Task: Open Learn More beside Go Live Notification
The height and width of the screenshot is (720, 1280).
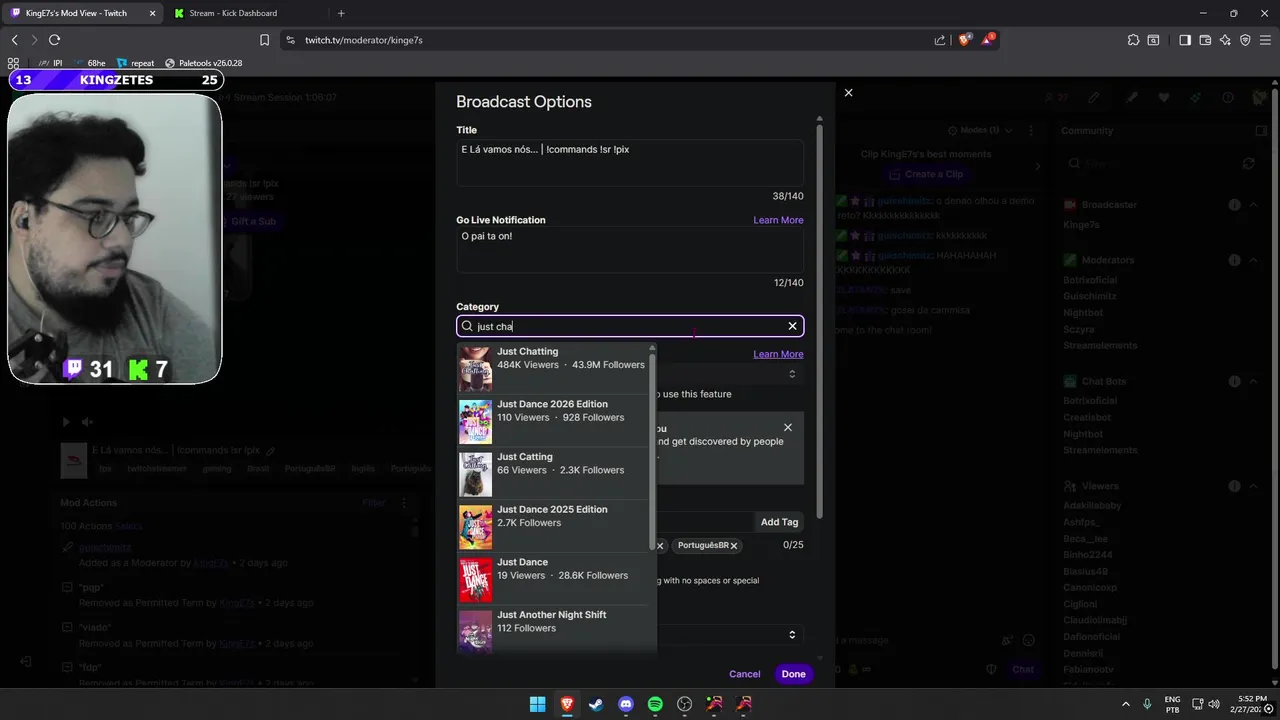Action: tap(778, 220)
